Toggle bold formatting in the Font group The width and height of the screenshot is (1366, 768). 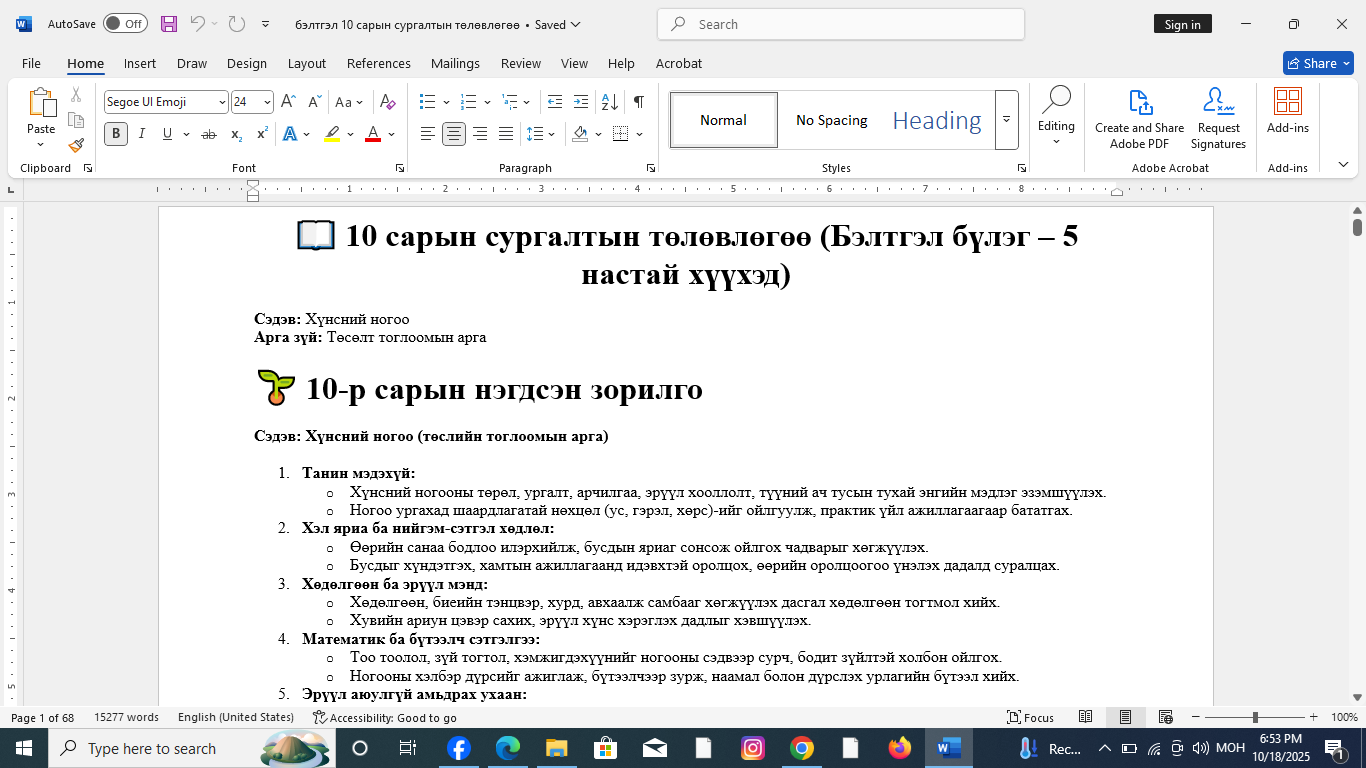click(x=115, y=133)
